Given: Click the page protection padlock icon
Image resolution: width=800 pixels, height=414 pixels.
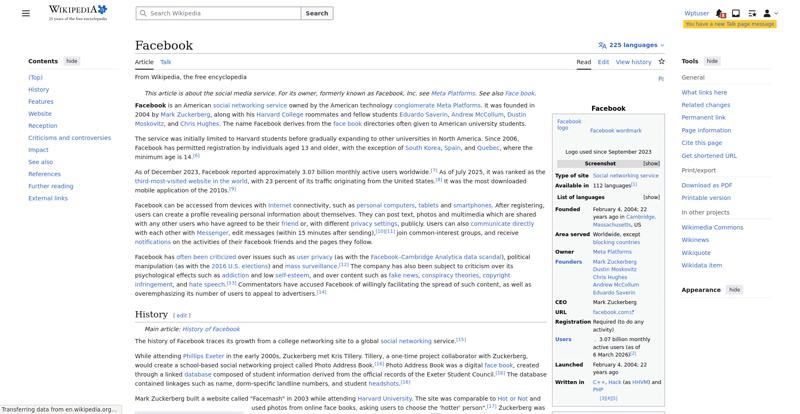Looking at the screenshot, I should pos(661,78).
